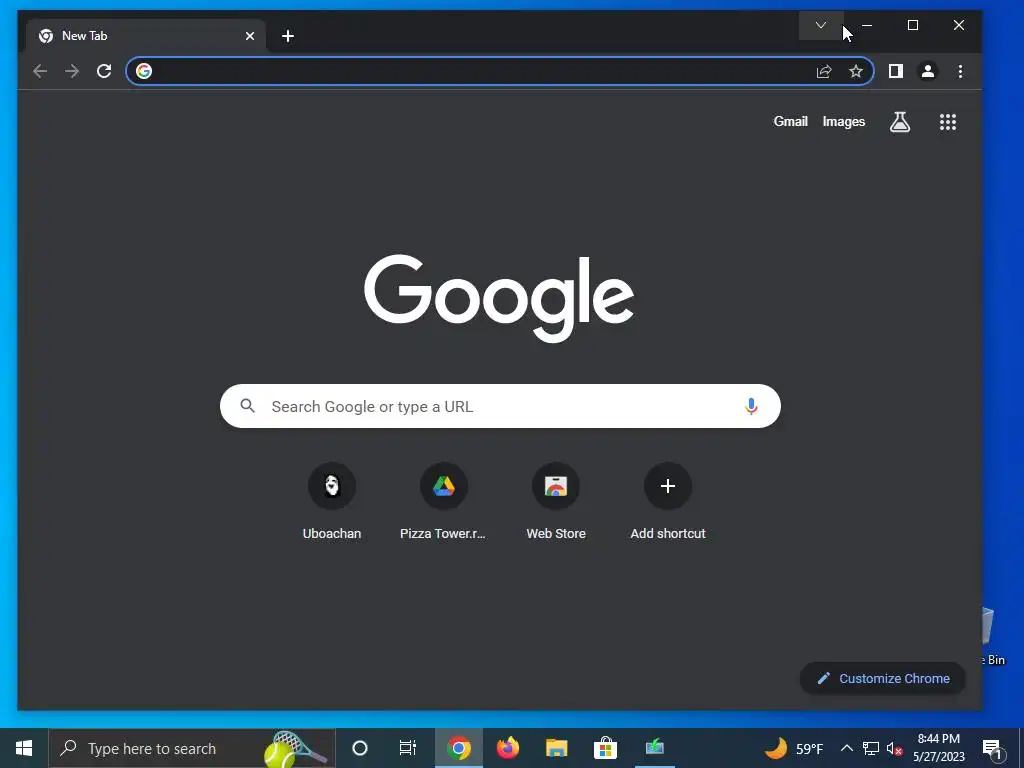Open weather widget showing 59°F
This screenshot has height=768, width=1024.
click(794, 748)
